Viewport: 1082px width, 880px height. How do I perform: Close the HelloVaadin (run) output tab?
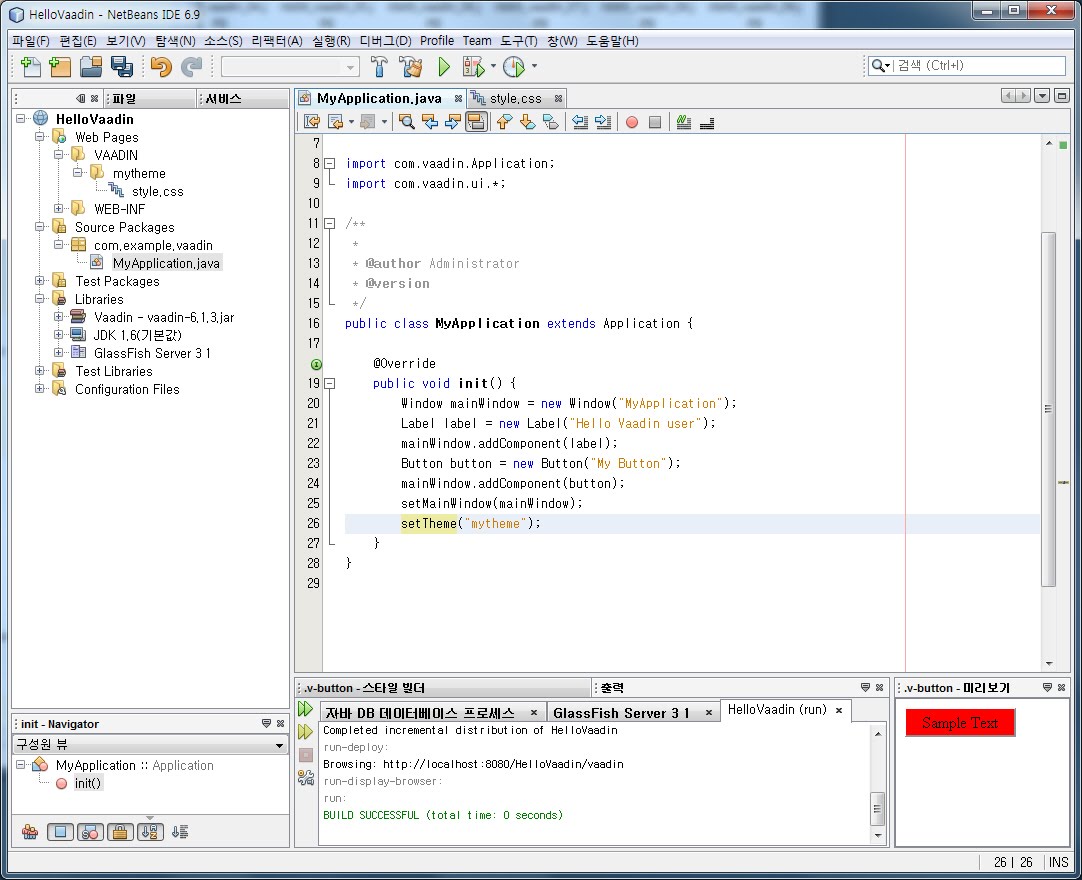pos(839,710)
